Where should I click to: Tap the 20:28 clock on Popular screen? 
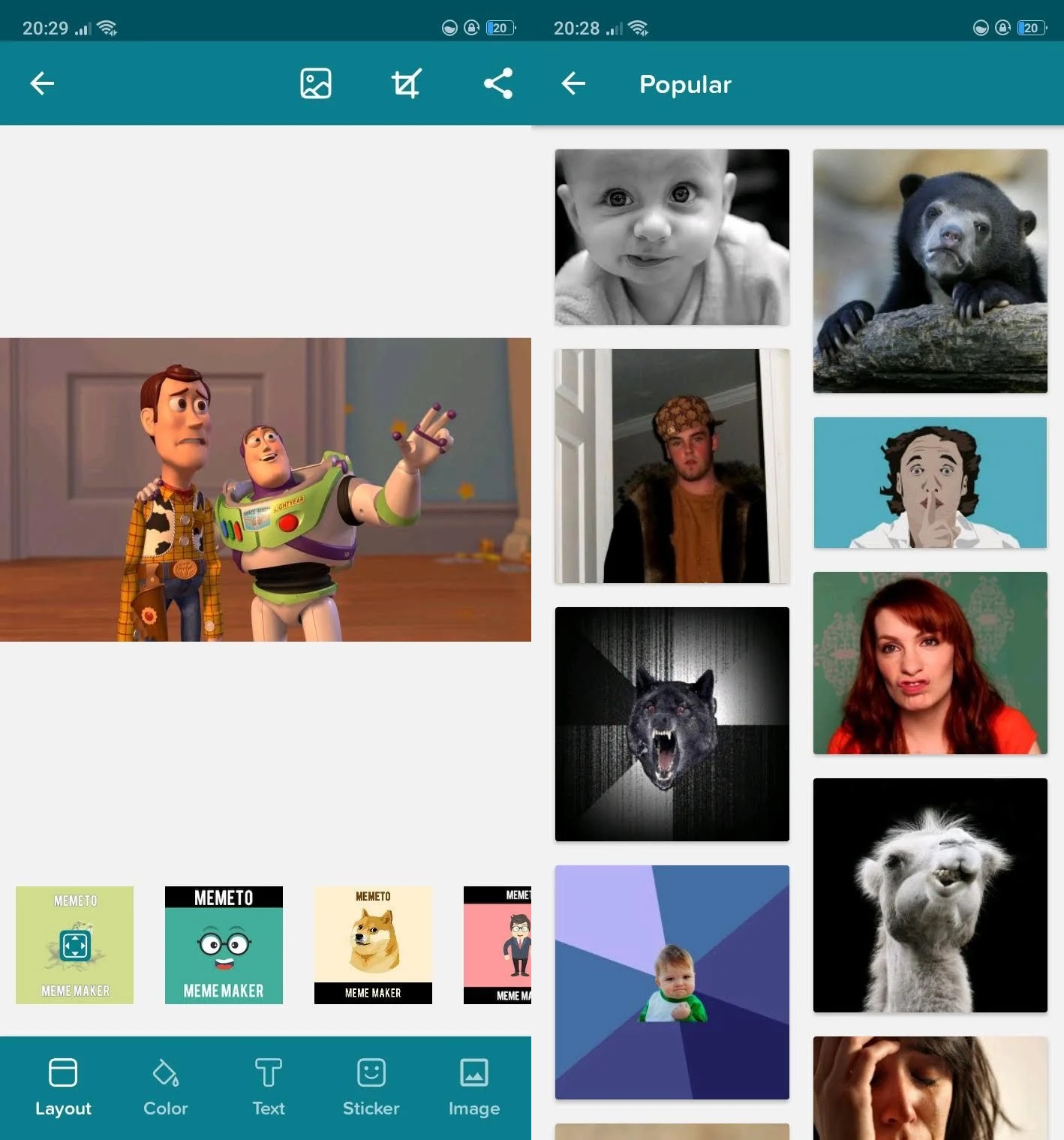tap(576, 29)
